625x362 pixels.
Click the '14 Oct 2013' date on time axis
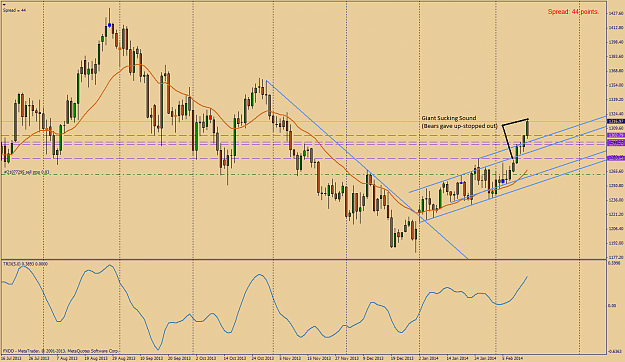click(x=234, y=358)
